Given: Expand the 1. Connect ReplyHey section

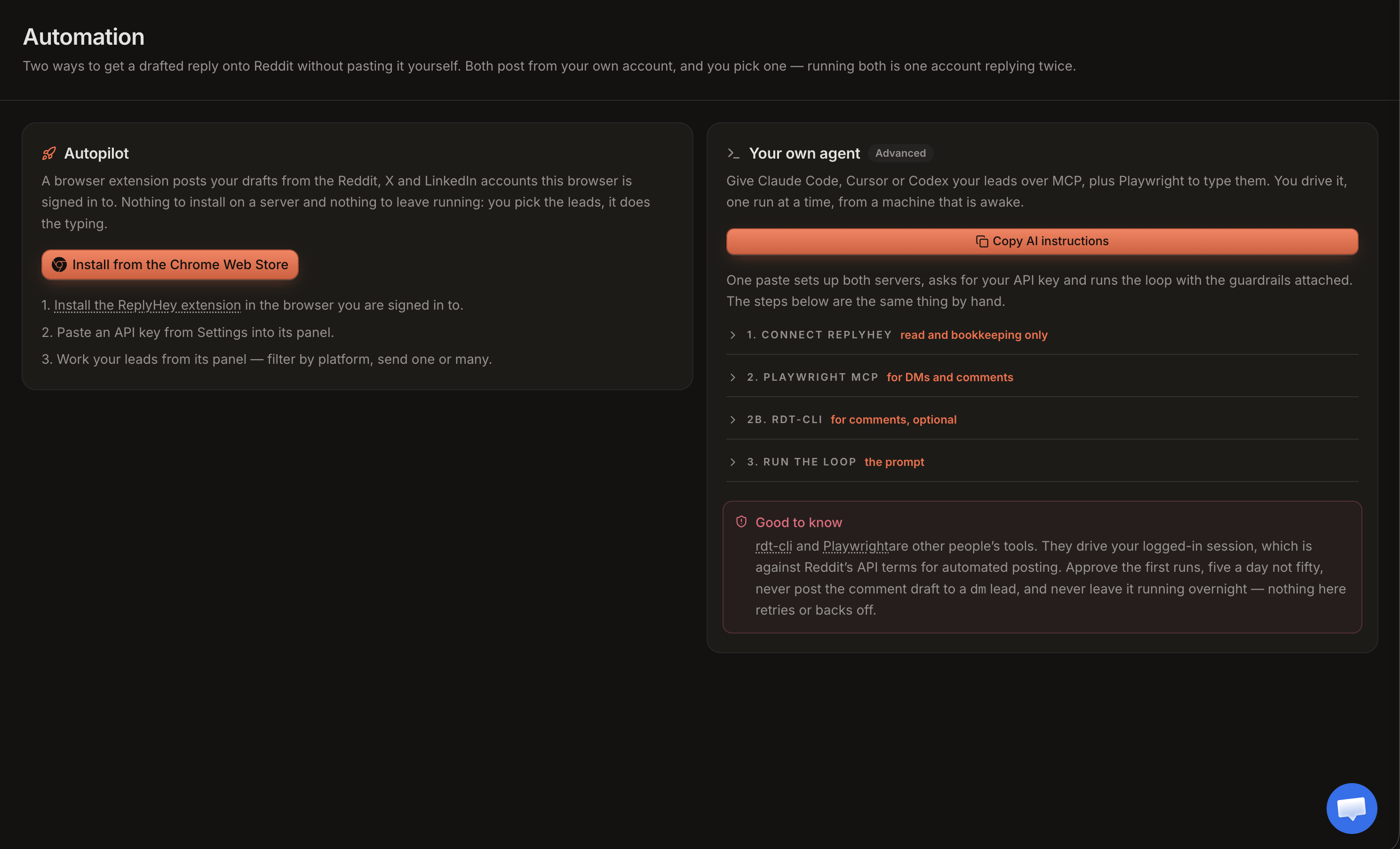Looking at the screenshot, I should [x=1042, y=335].
